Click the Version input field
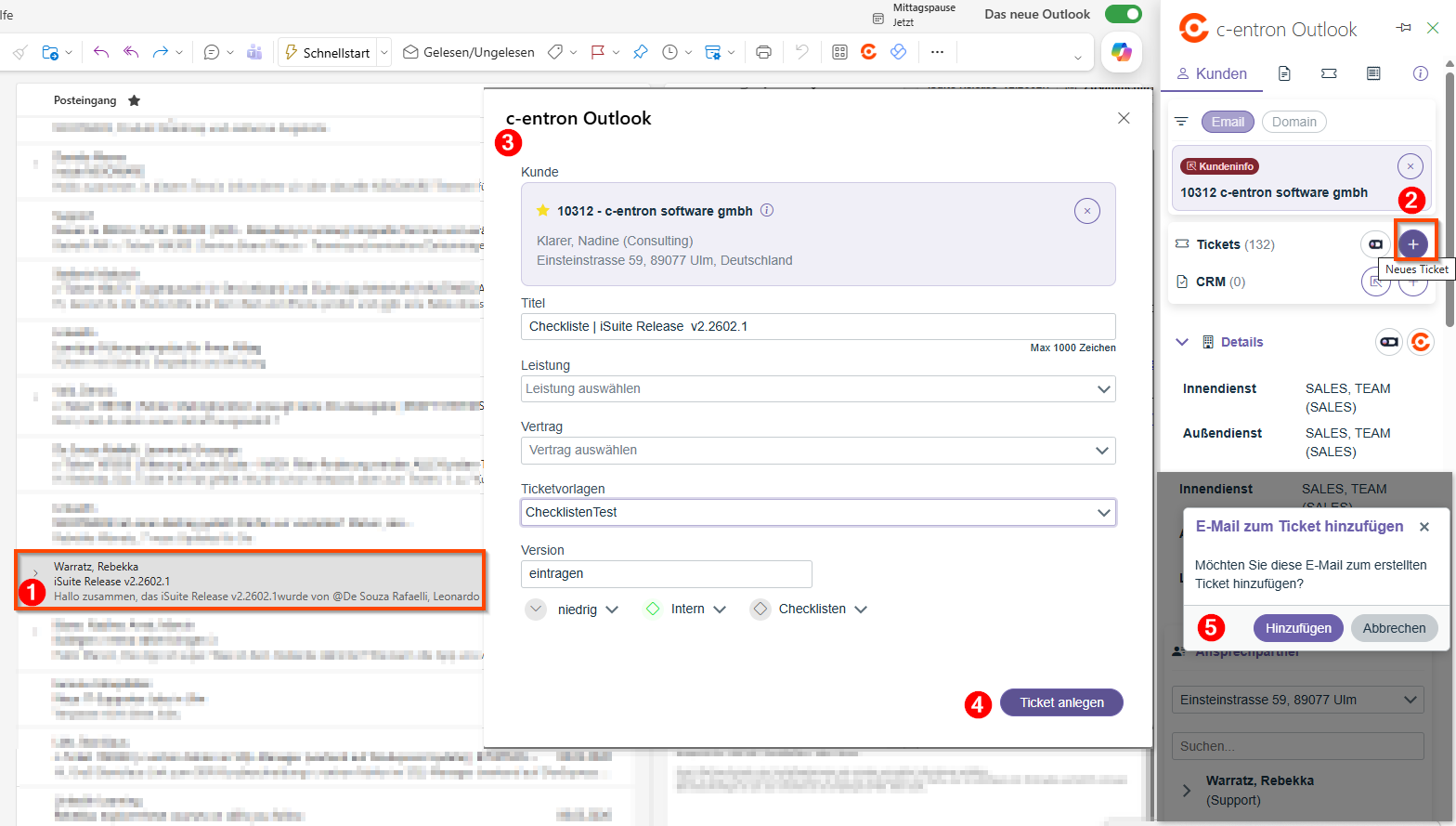Viewport: 1456px width, 826px height. (x=667, y=574)
